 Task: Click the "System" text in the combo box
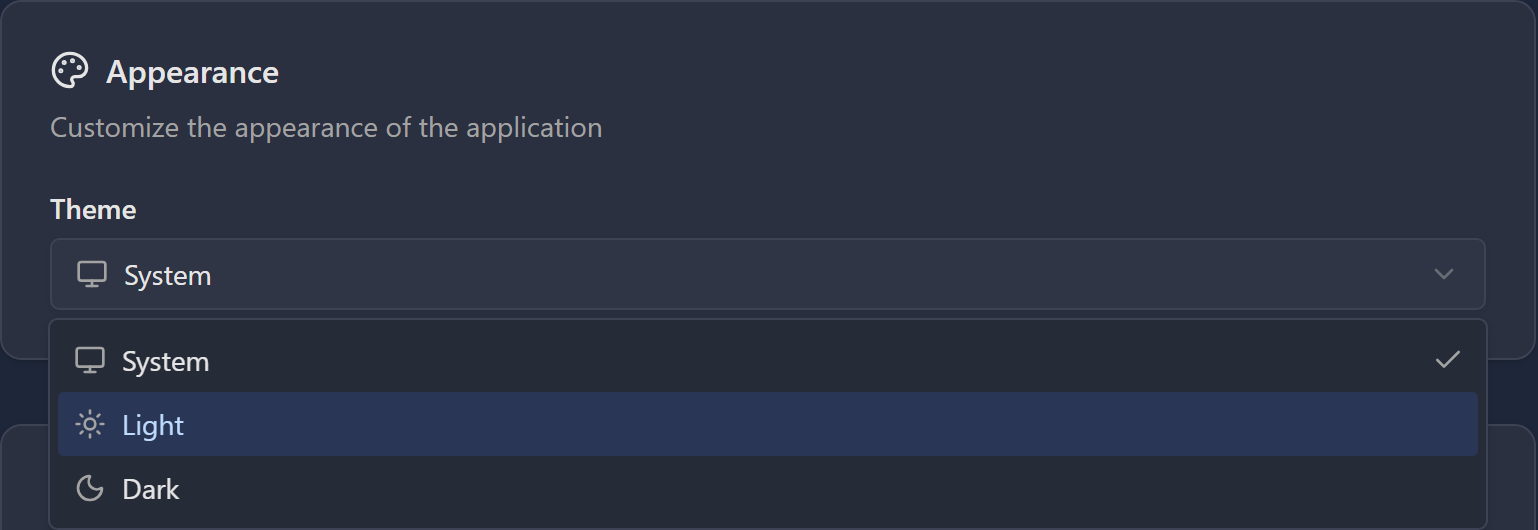167,275
